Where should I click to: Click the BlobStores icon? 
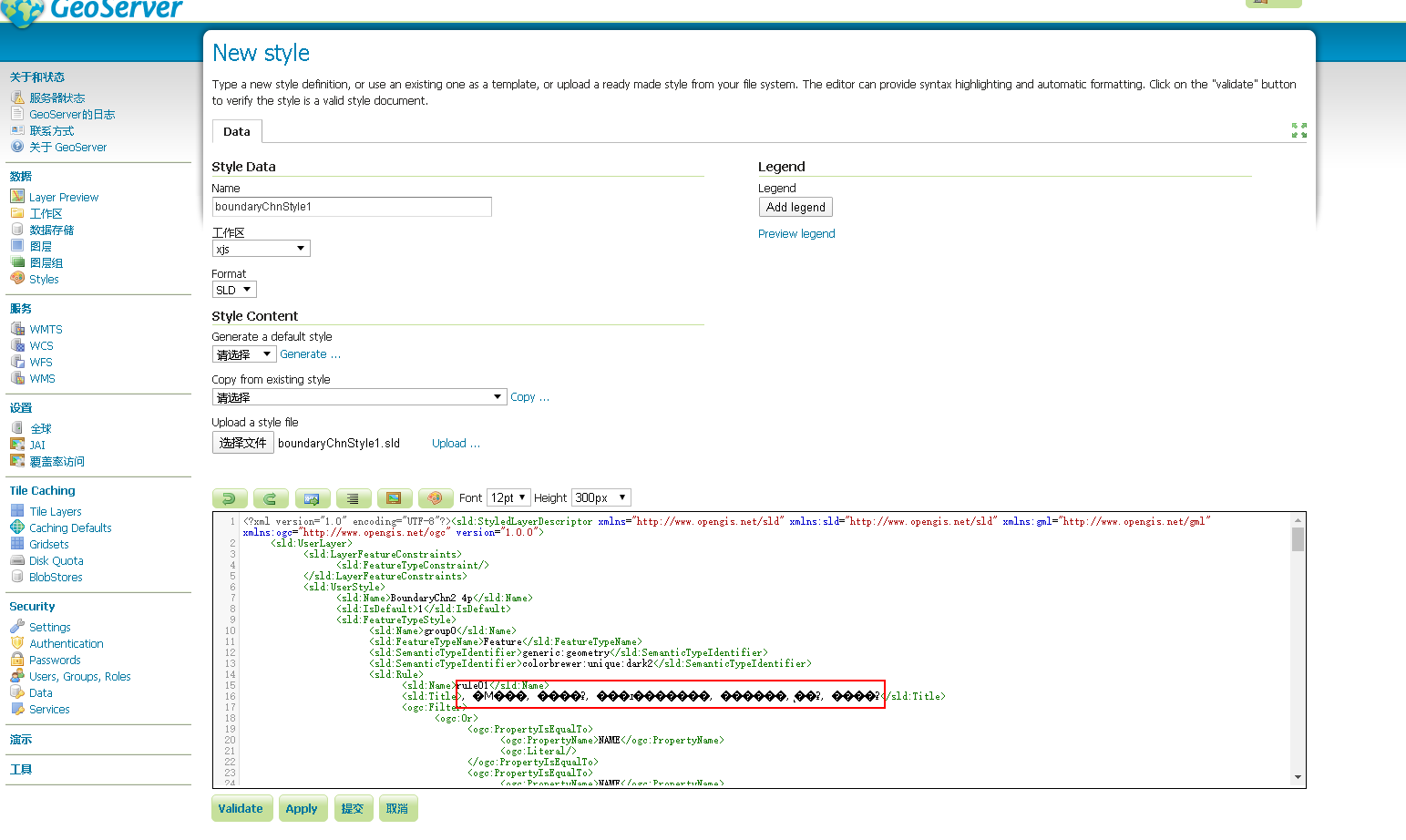click(x=17, y=577)
